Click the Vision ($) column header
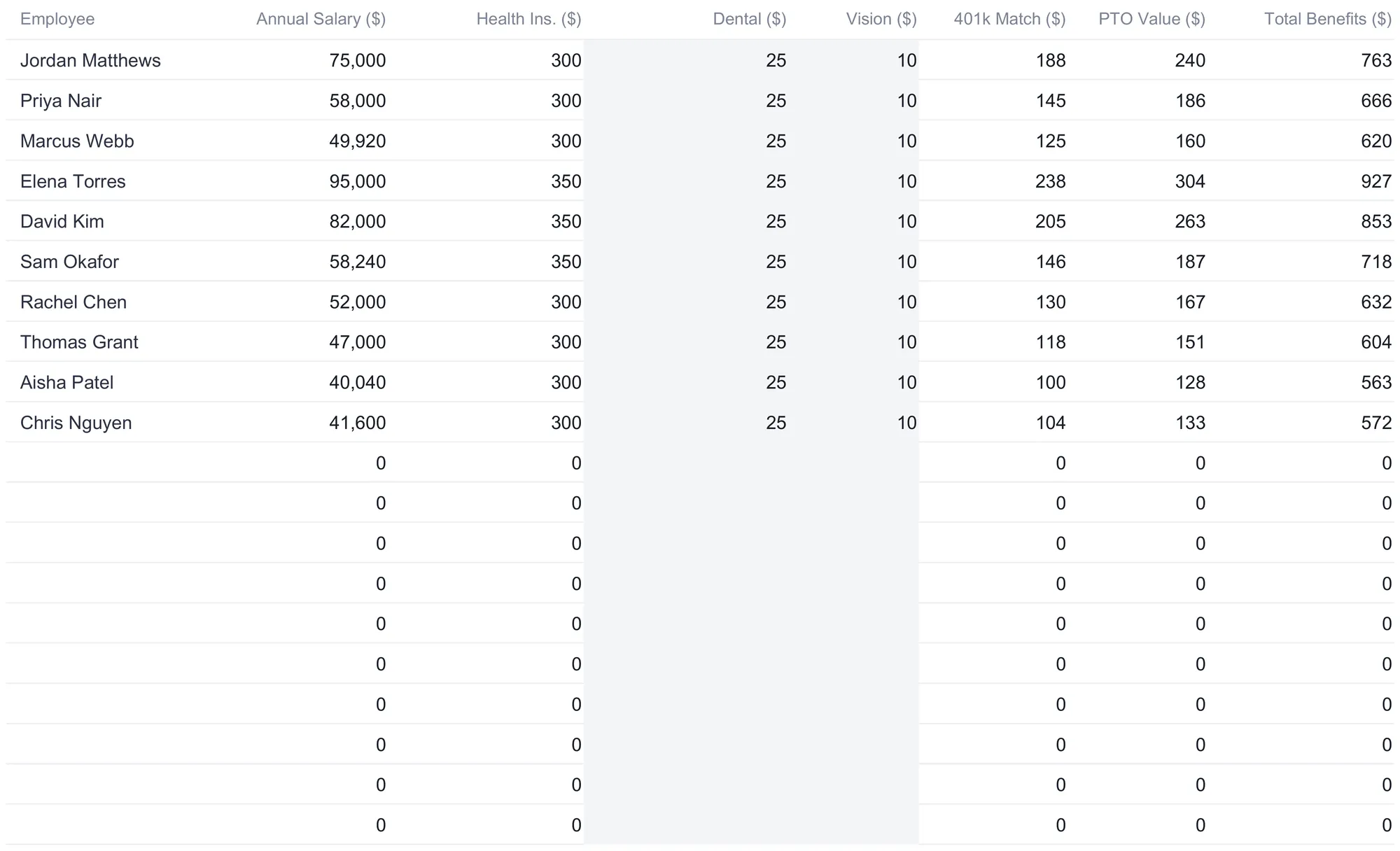The width and height of the screenshot is (1400, 851). pos(881,19)
